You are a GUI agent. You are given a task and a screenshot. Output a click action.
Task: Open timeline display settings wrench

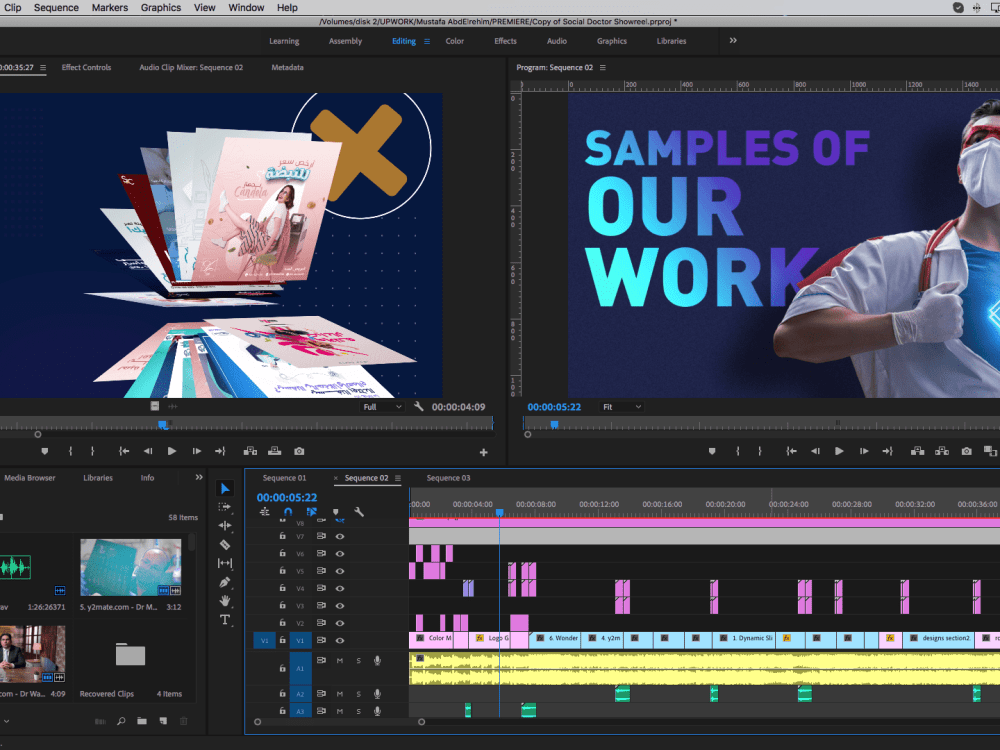click(359, 511)
